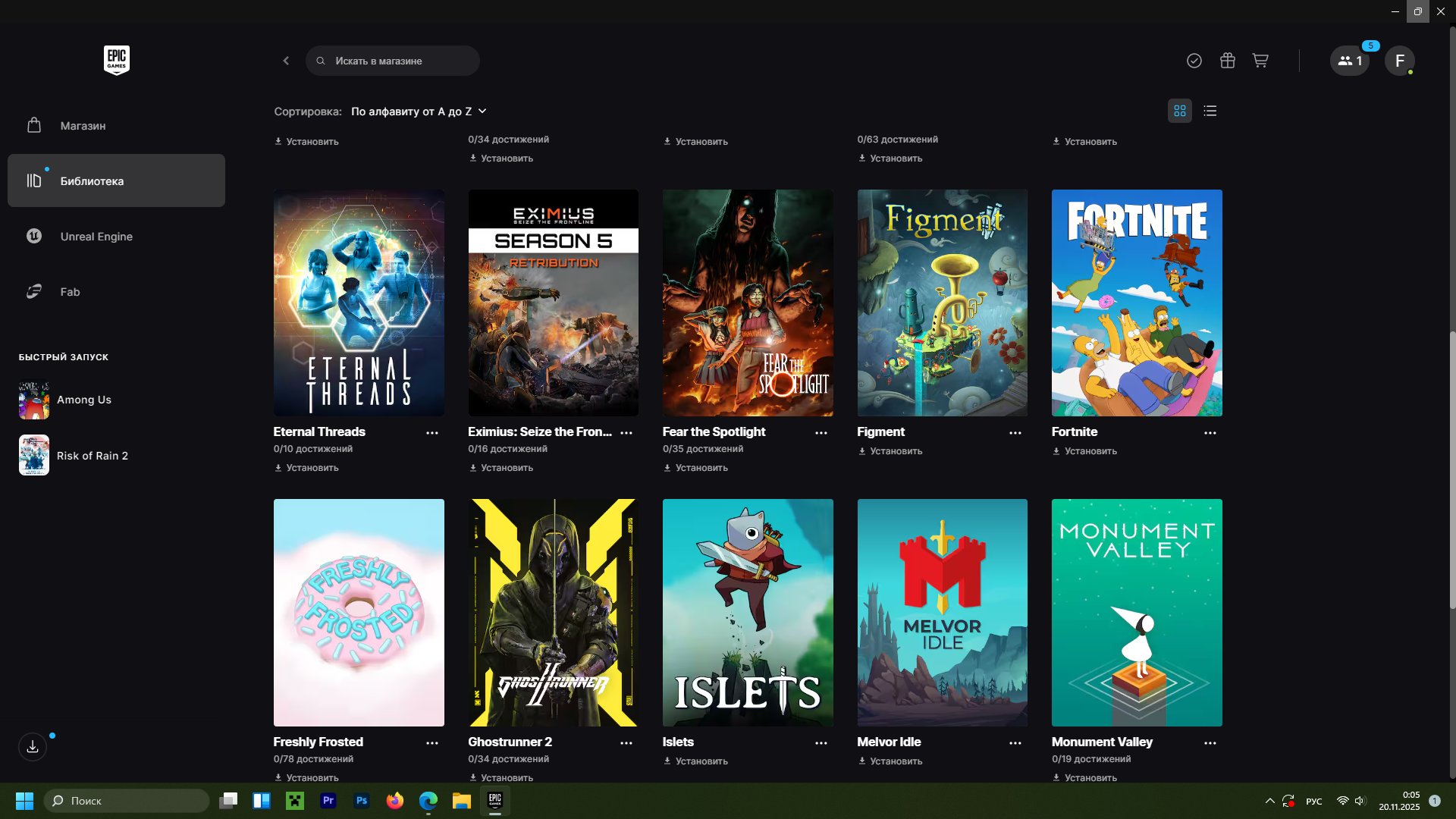Select Unreal Engine in sidebar
Image resolution: width=1456 pixels, height=819 pixels.
point(96,237)
